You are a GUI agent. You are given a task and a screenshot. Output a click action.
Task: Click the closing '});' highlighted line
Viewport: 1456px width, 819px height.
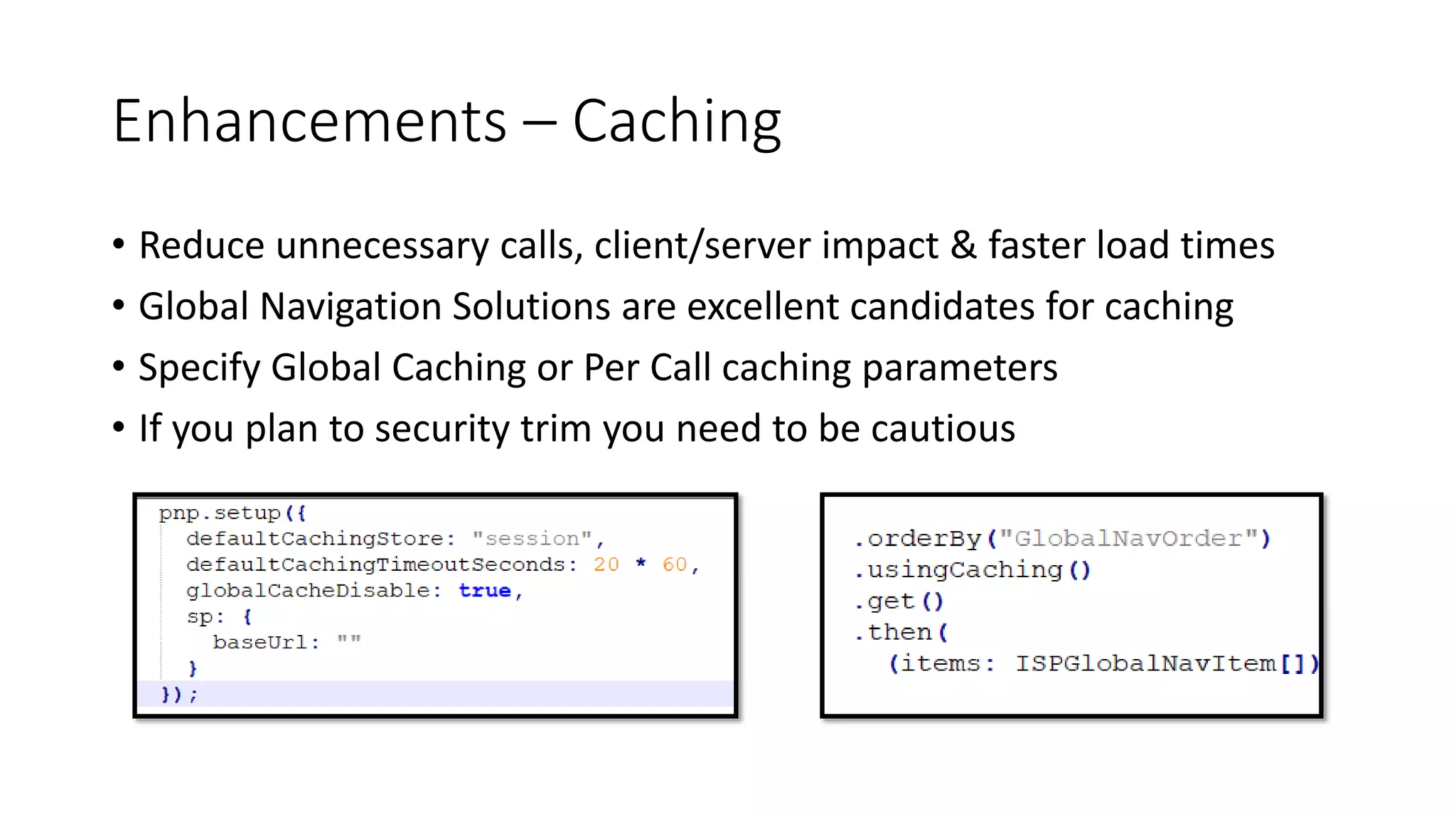click(x=435, y=695)
